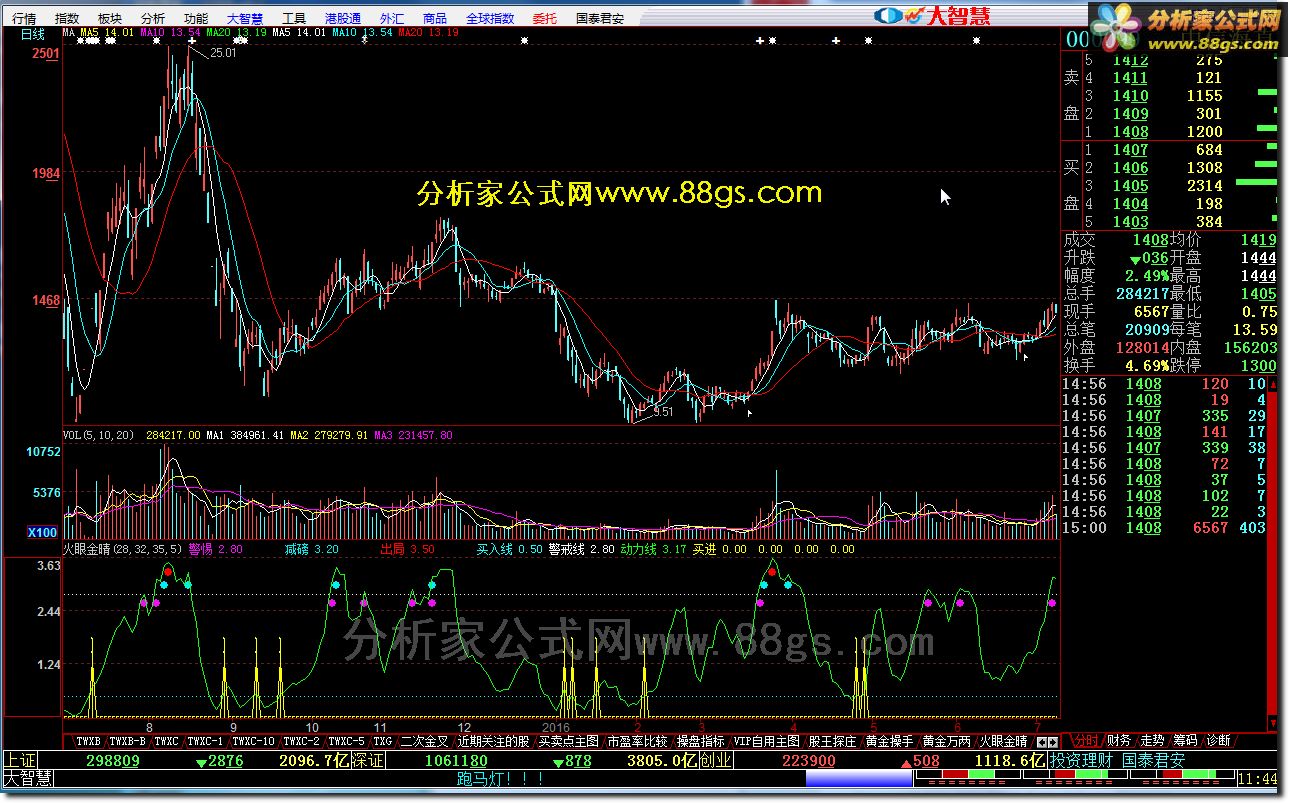Open the 诊断 side panel tab
The image size is (1290, 803).
1218,740
